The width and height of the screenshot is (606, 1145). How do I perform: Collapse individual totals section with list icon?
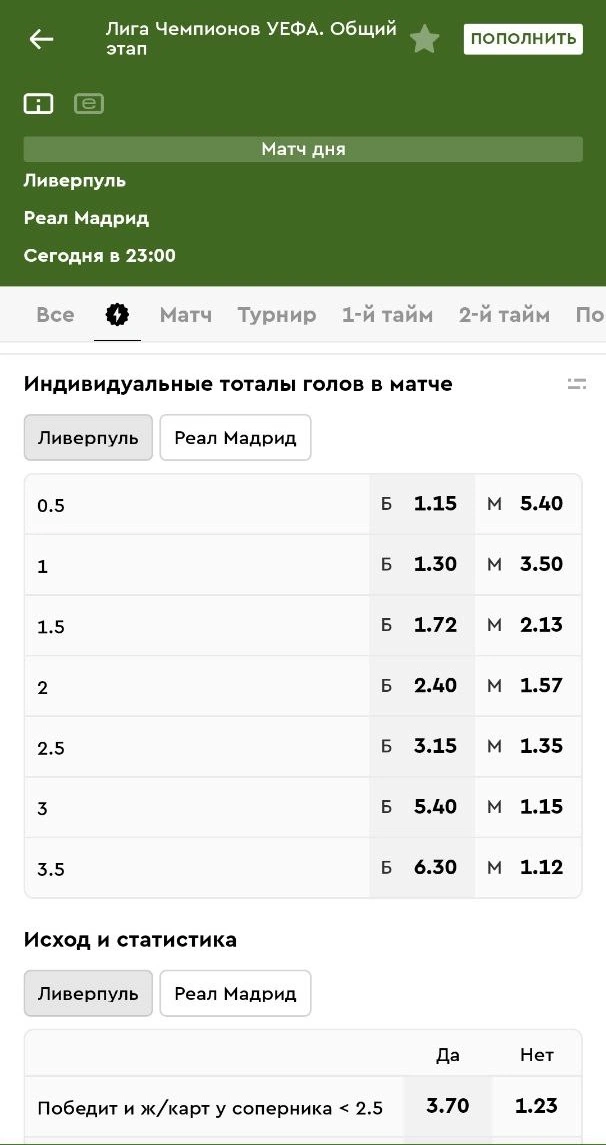point(576,384)
